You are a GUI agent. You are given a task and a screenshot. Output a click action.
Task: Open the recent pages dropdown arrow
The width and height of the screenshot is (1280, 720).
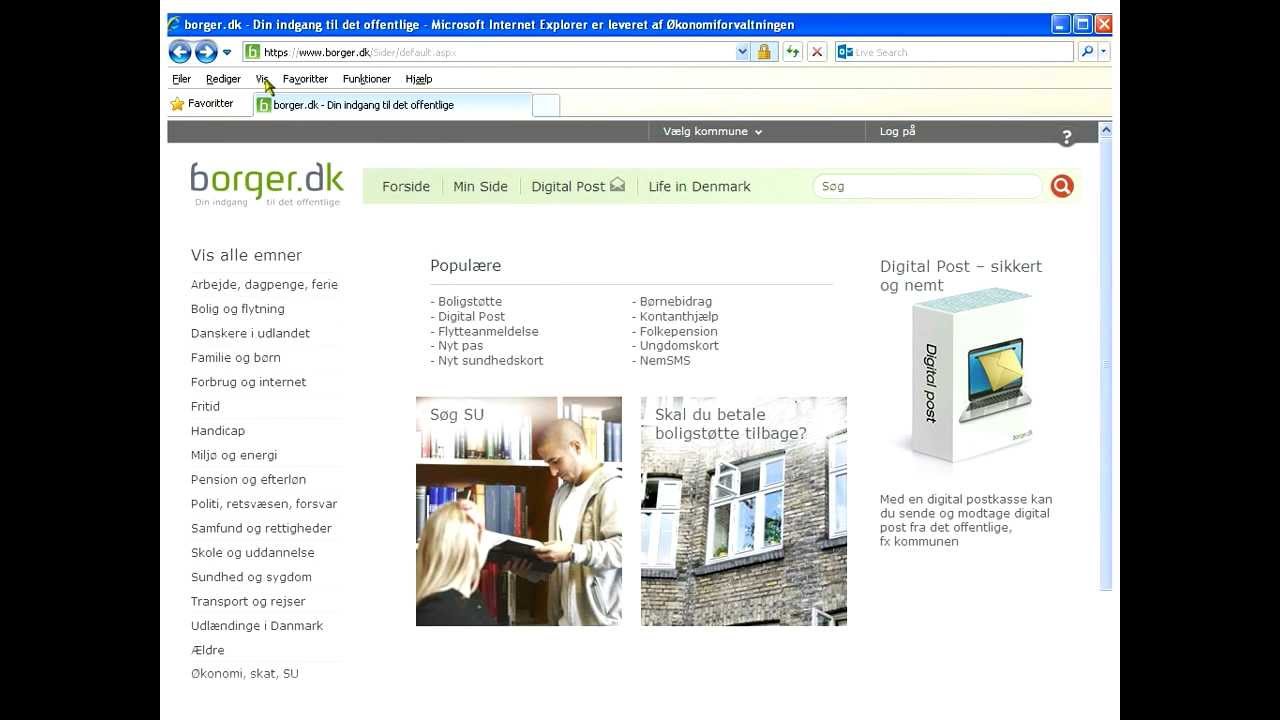(227, 52)
